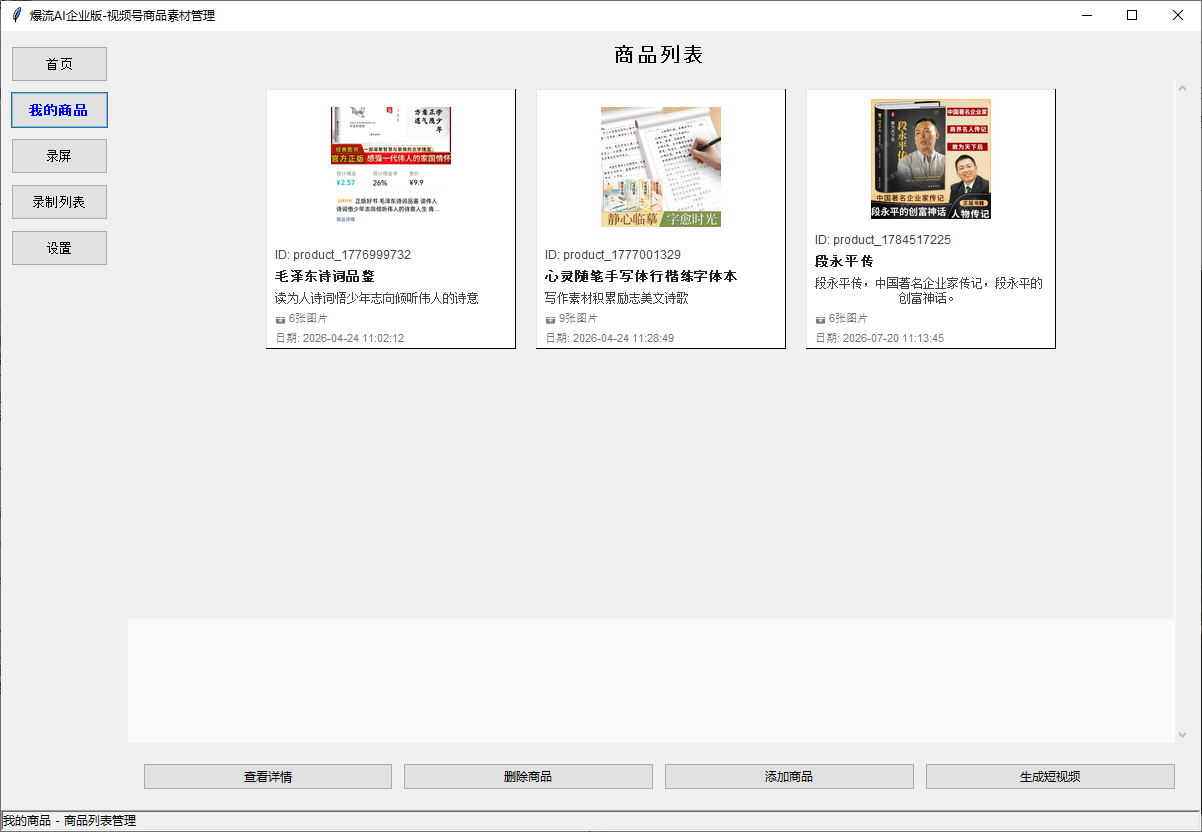Screen dimensions: 1202x832
Task: Click the 查看详情 button
Action: (268, 777)
